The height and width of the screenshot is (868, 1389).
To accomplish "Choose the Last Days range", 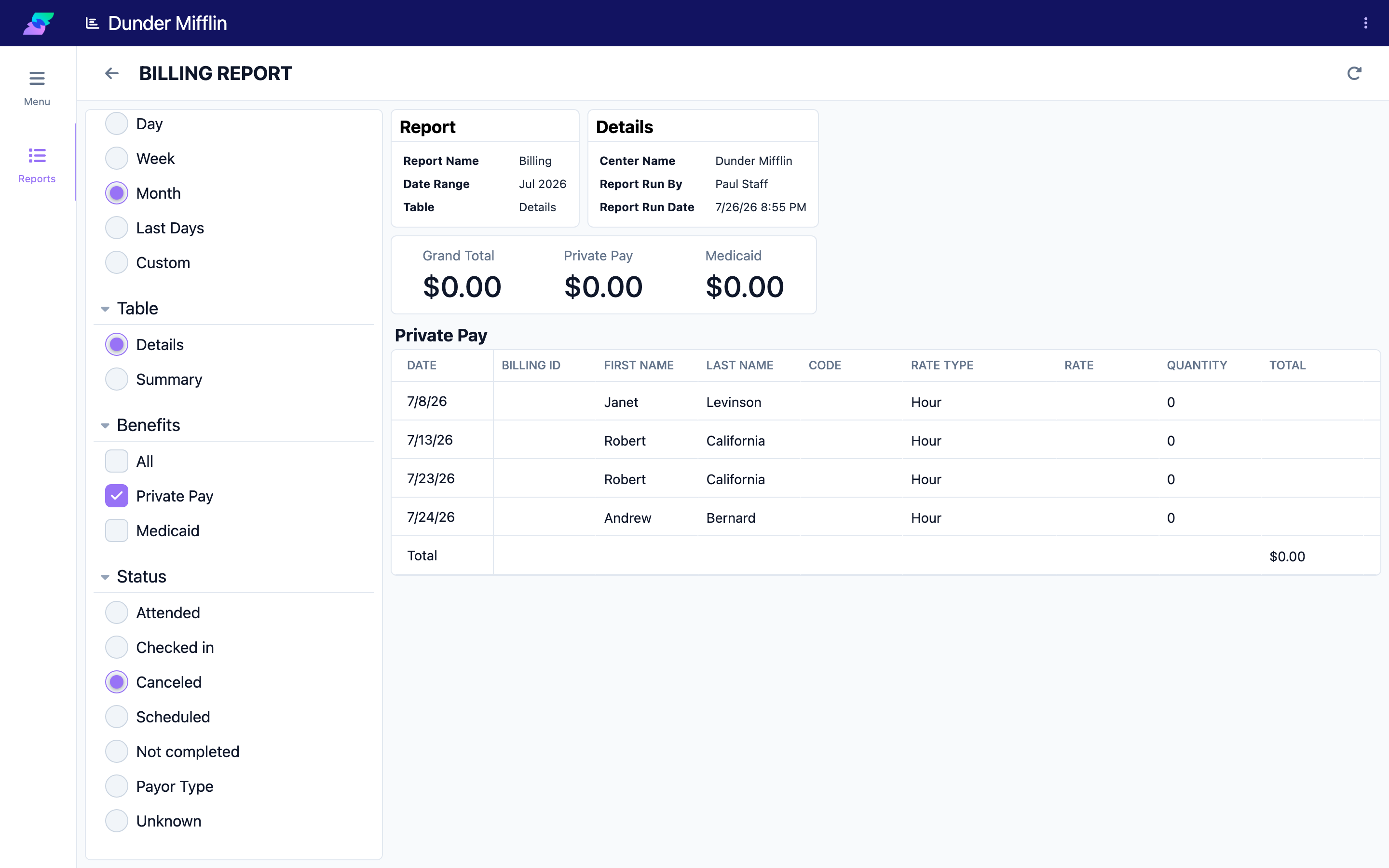I will tap(117, 228).
